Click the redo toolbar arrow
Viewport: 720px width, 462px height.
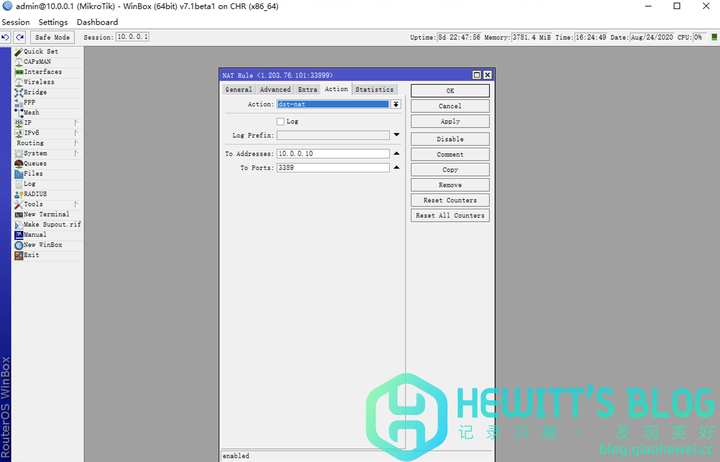coord(20,37)
